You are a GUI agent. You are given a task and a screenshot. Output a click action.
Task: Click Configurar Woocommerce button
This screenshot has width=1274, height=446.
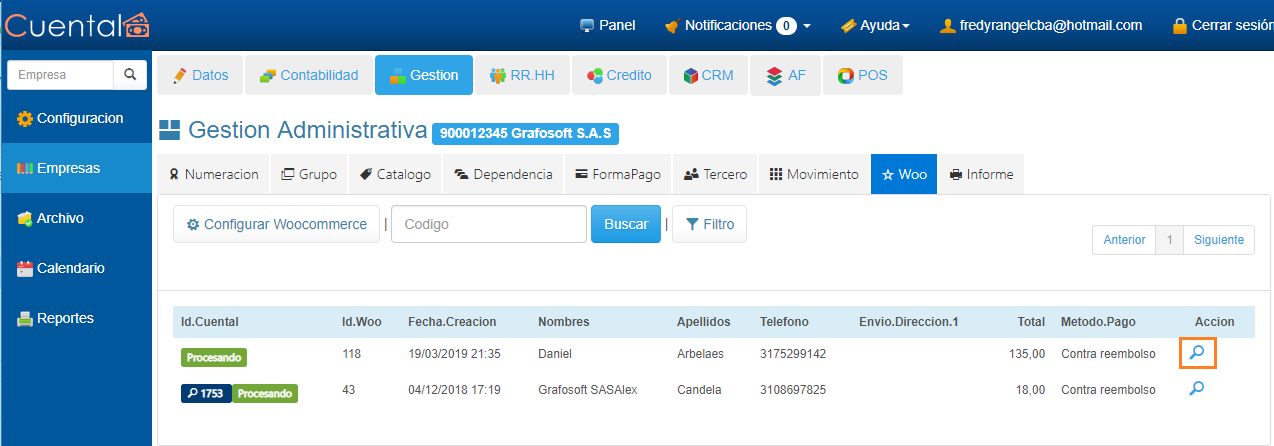[x=276, y=224]
